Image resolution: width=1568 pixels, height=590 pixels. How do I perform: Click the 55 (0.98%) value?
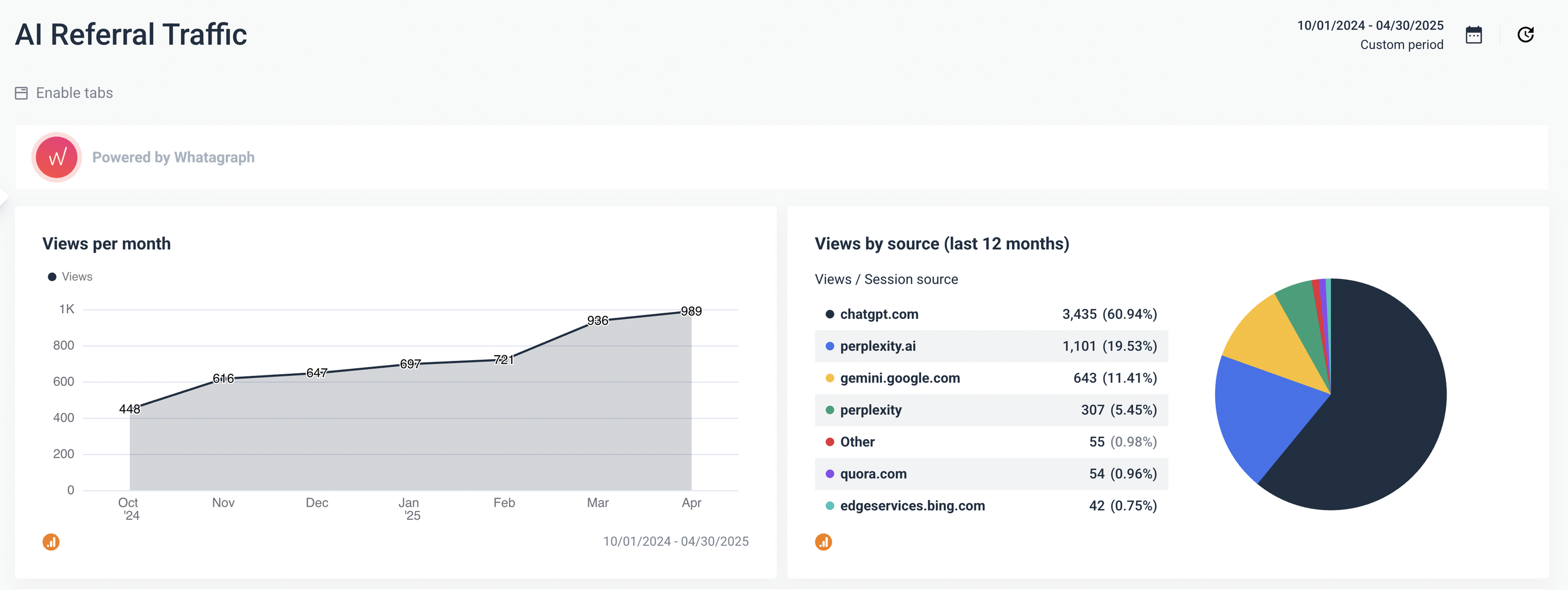pyautogui.click(x=1123, y=442)
